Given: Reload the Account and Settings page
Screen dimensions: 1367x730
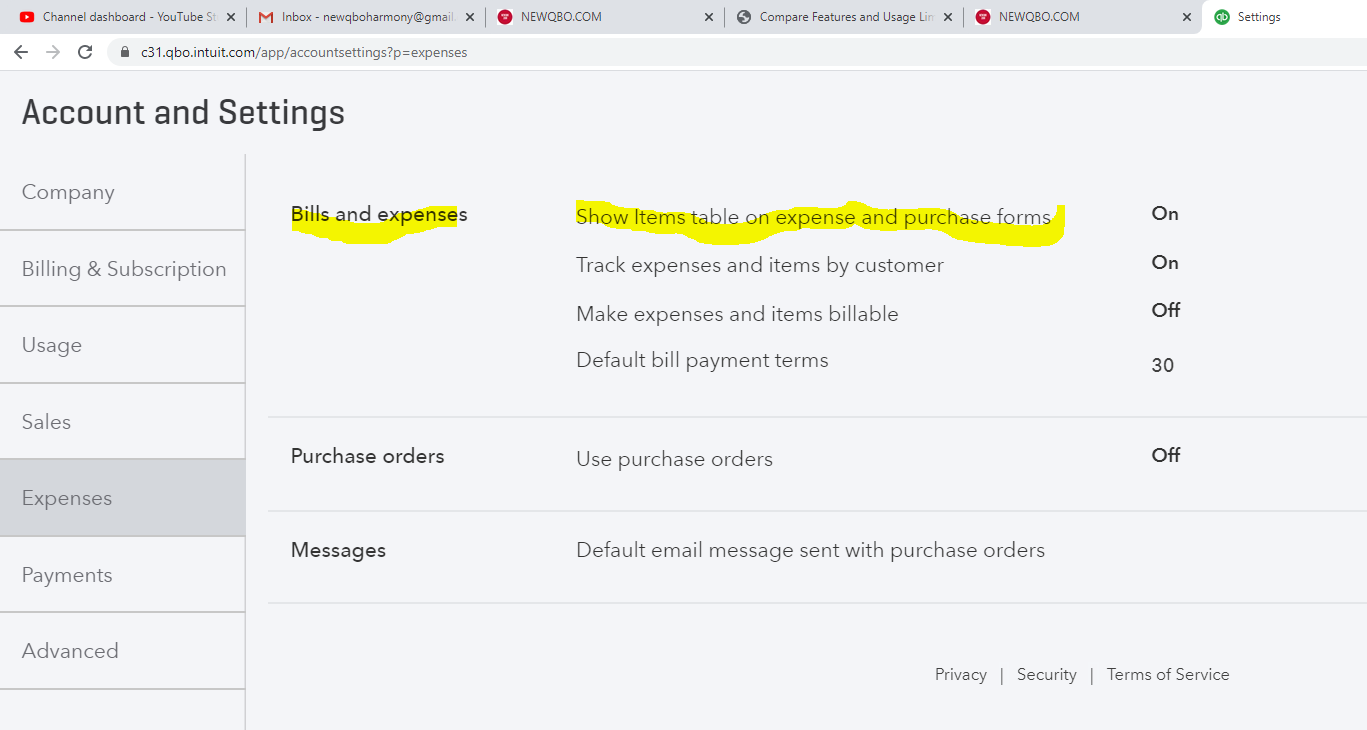Looking at the screenshot, I should (85, 52).
